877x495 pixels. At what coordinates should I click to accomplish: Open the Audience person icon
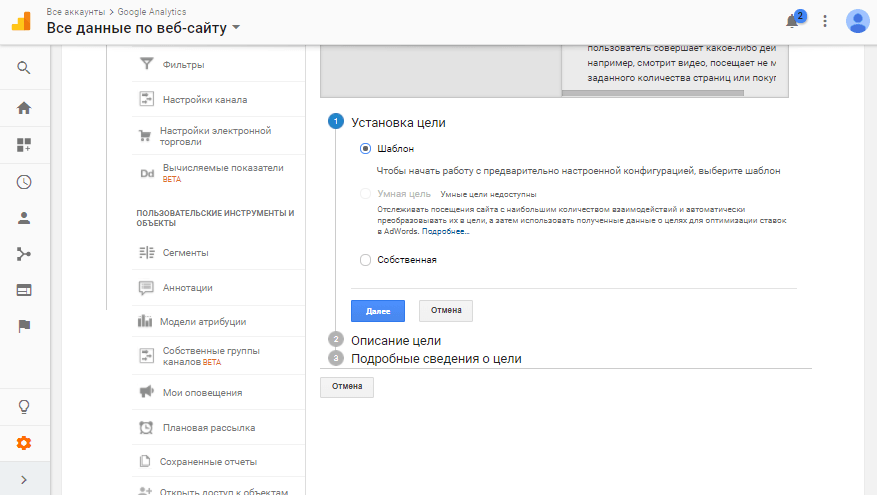24,217
